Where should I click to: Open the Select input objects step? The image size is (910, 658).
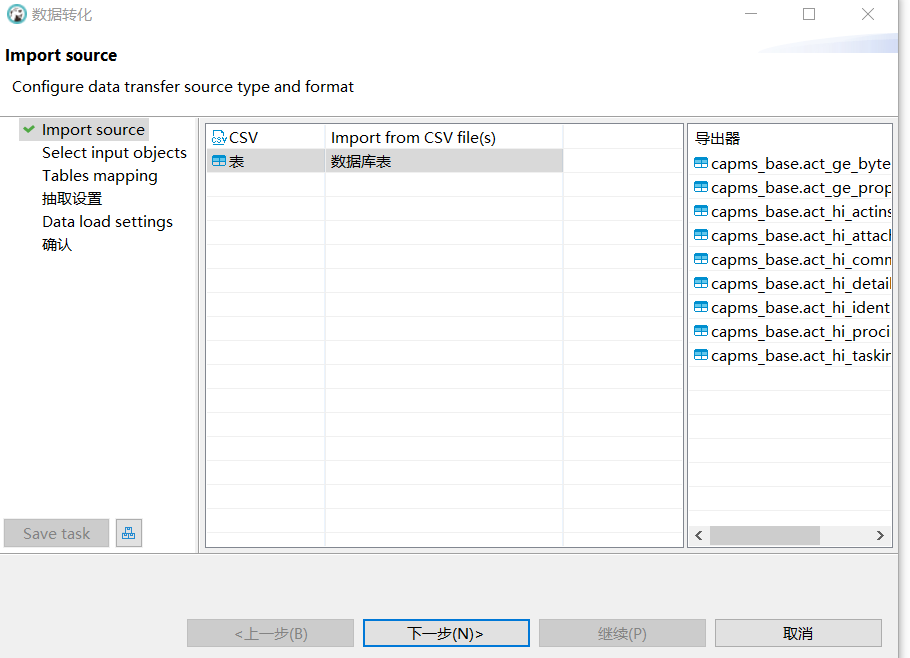point(114,153)
